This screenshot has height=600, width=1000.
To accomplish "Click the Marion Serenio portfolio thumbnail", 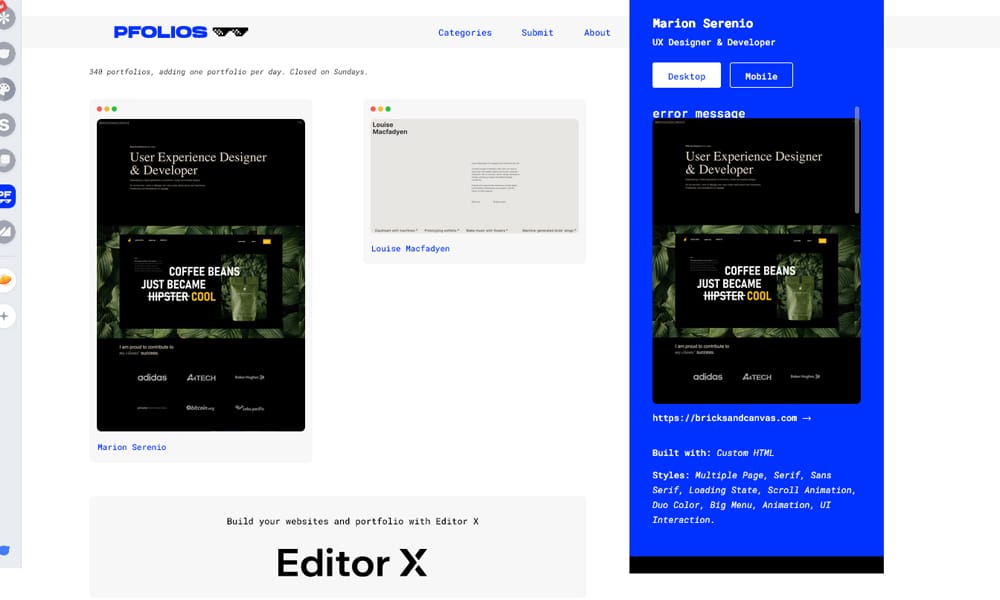I will 201,275.
